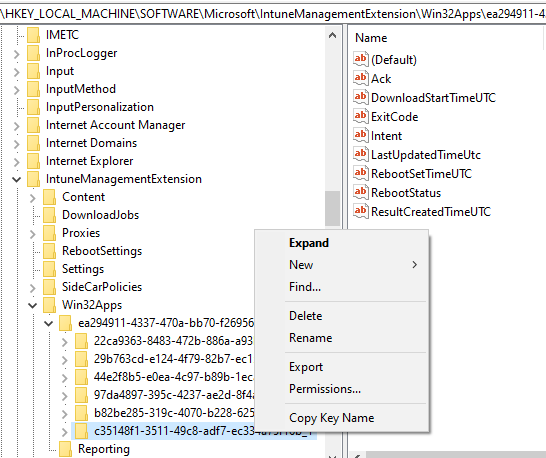Click the Internet Explorer folder icon
546x458 pixels.
click(x=33, y=161)
